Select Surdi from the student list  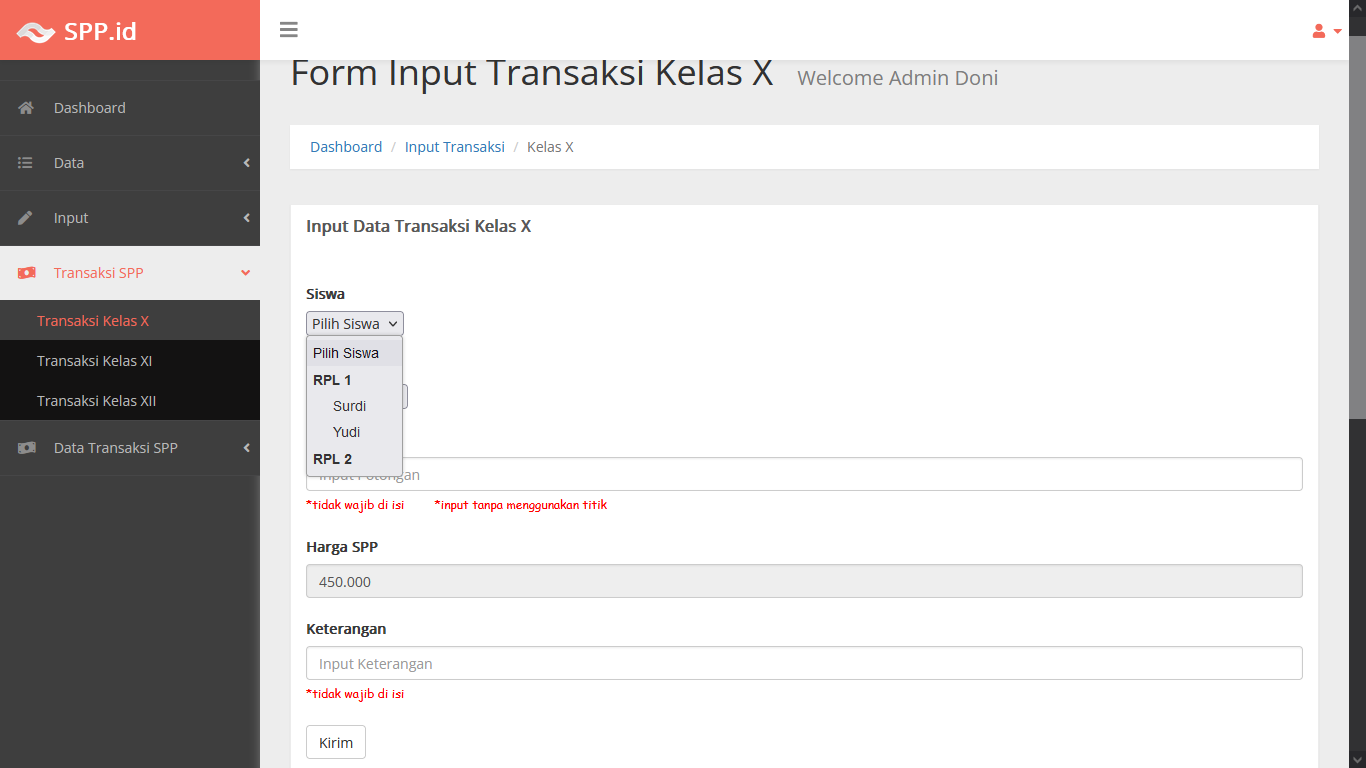point(349,406)
